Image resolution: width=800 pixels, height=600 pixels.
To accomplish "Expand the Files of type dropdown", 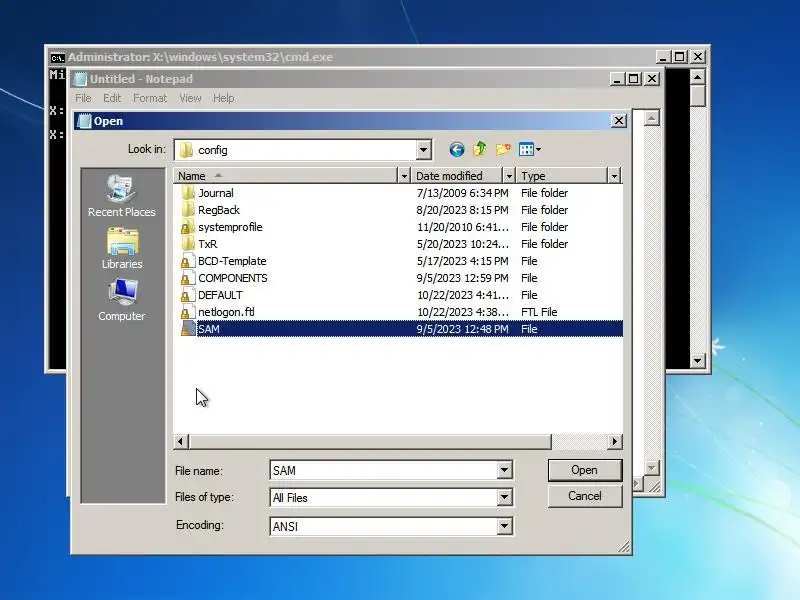I will coord(505,497).
